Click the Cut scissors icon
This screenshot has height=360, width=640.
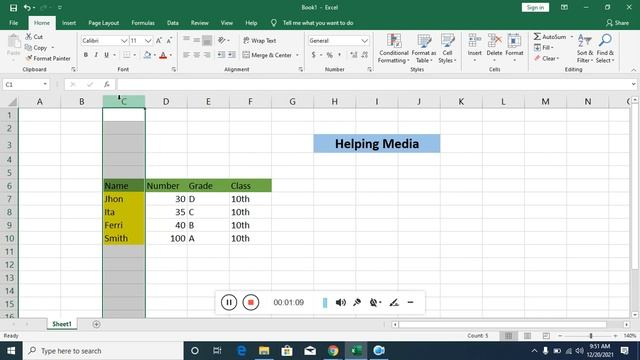pyautogui.click(x=29, y=37)
